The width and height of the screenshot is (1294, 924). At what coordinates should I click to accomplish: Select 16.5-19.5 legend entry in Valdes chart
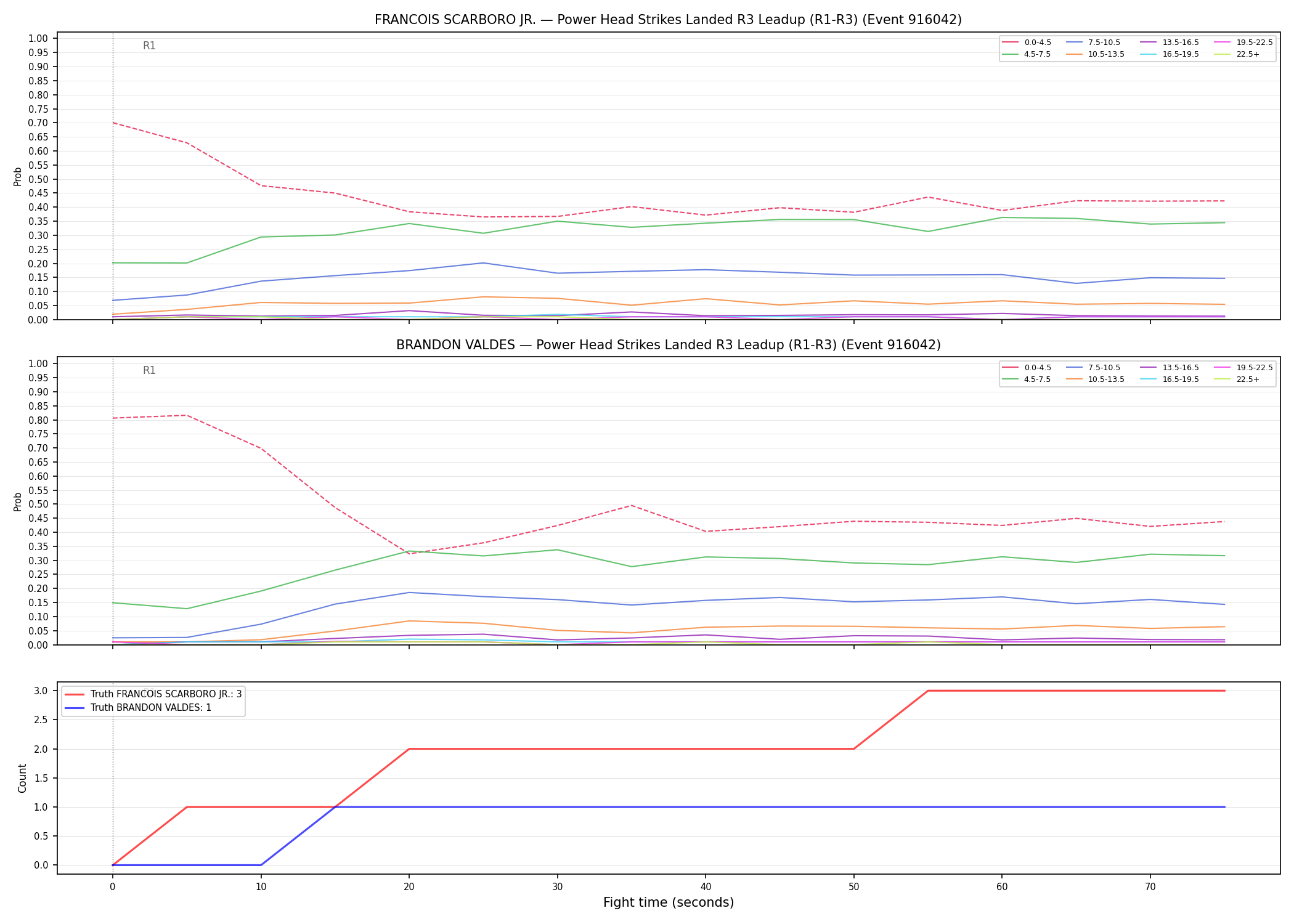click(x=1170, y=379)
